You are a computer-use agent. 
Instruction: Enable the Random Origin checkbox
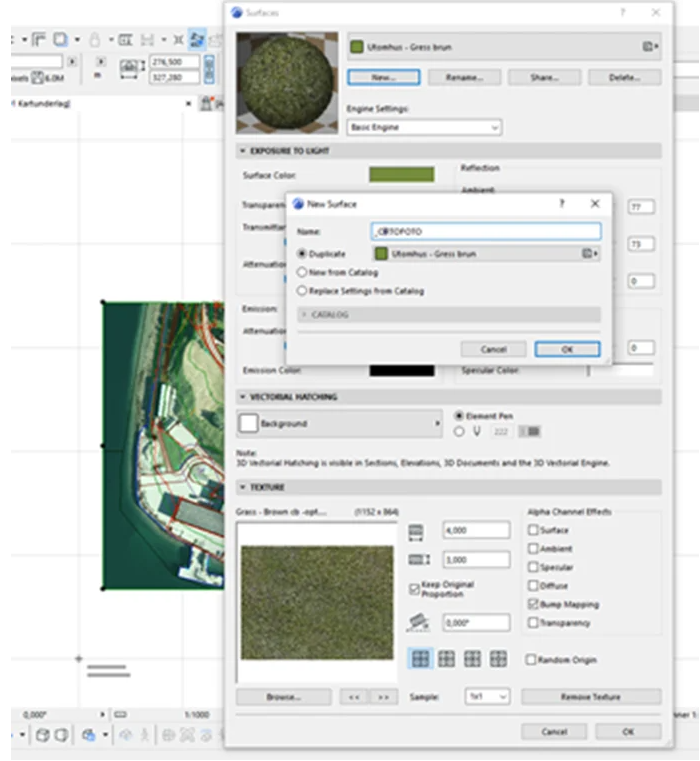point(532,660)
